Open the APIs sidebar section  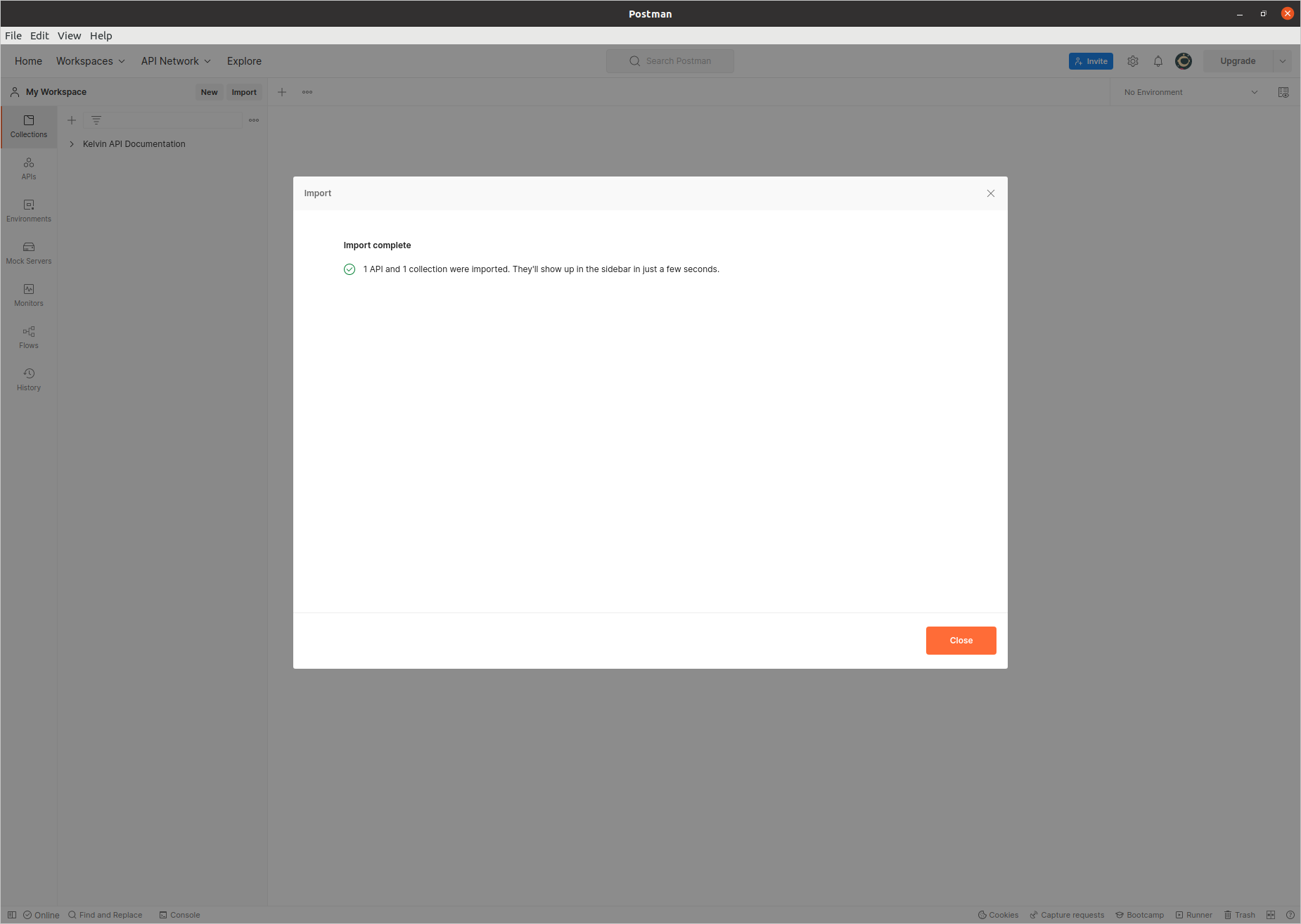point(28,168)
